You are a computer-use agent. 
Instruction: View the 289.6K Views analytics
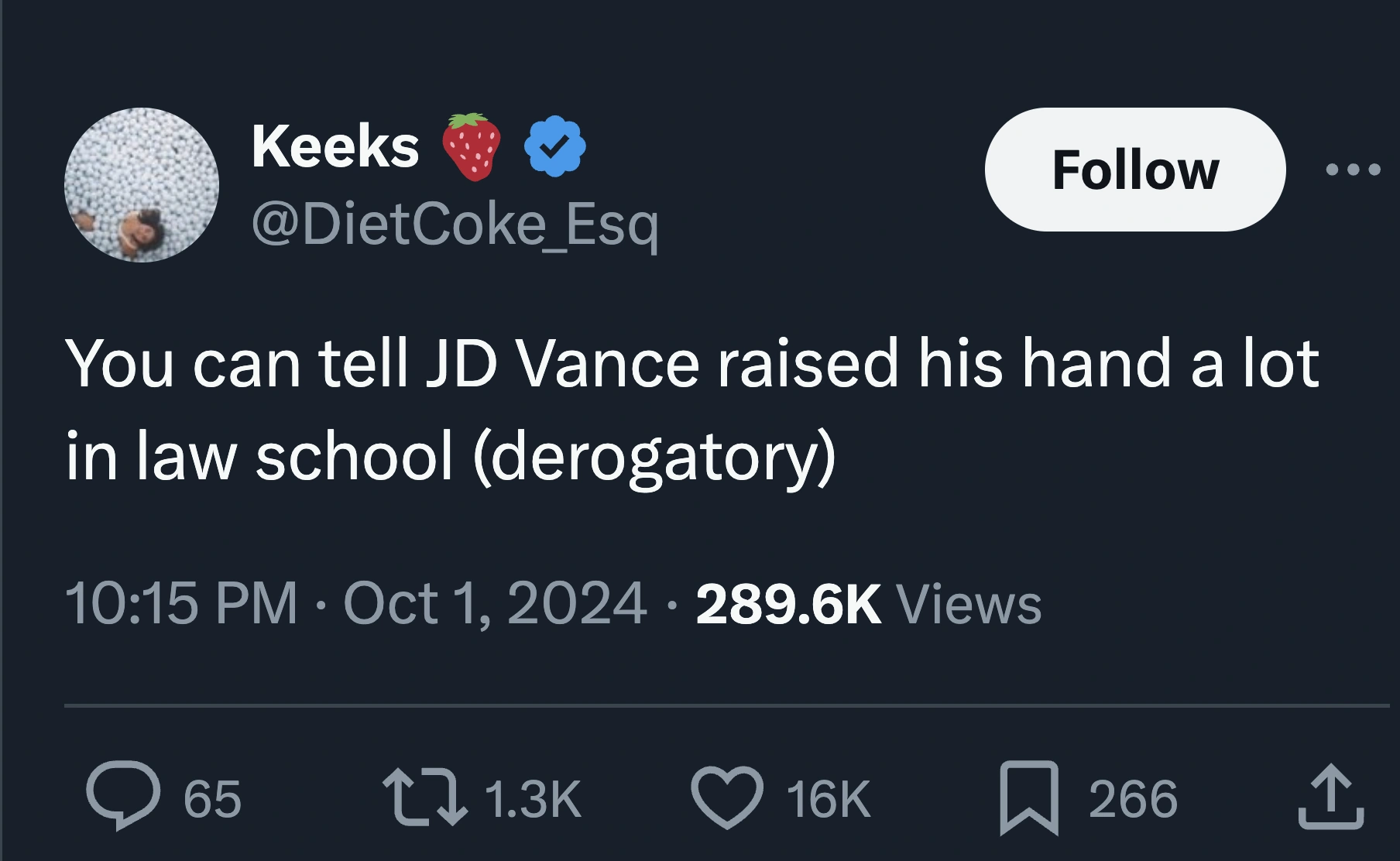(x=868, y=603)
